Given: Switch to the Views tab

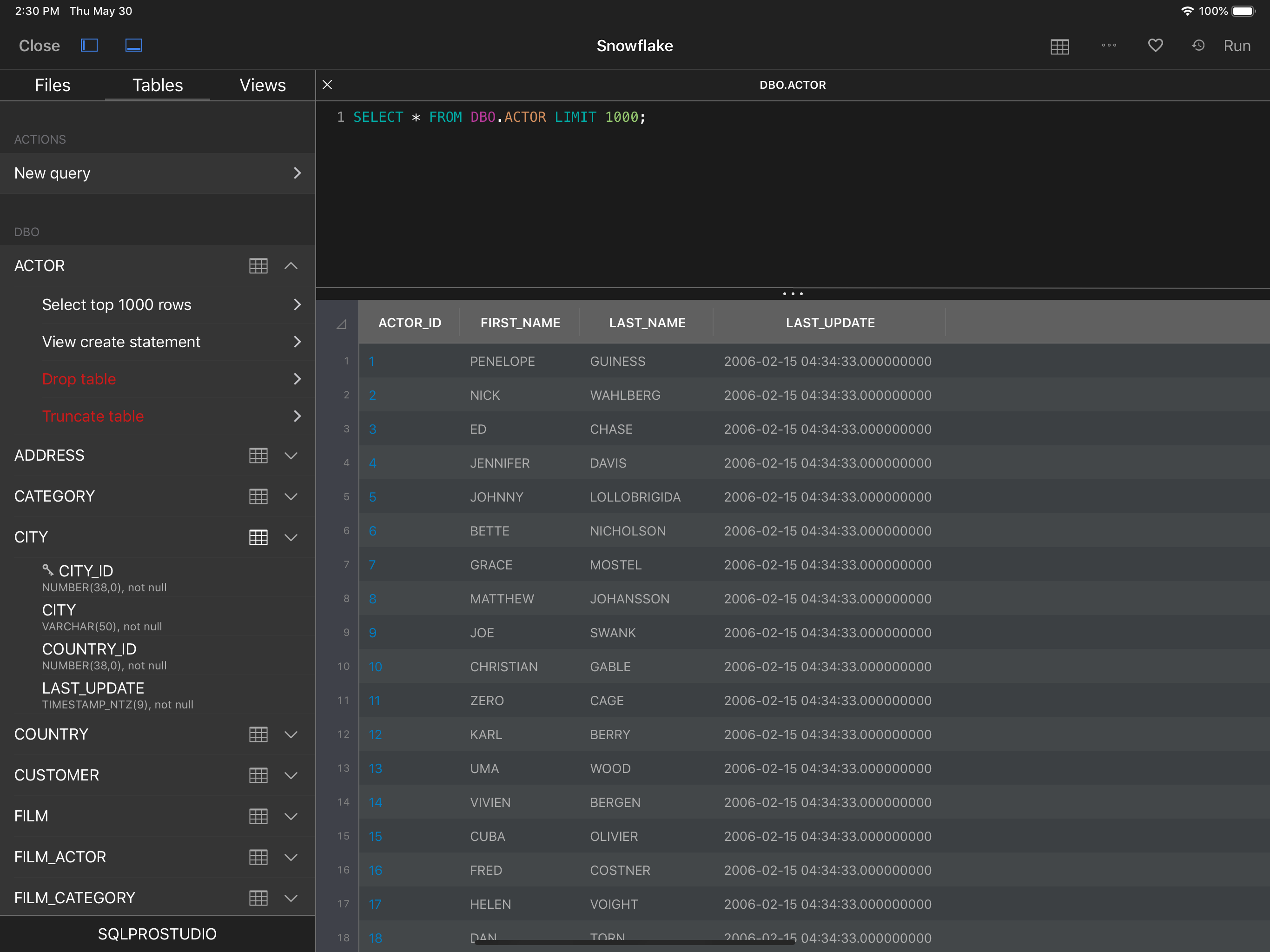Looking at the screenshot, I should (262, 85).
